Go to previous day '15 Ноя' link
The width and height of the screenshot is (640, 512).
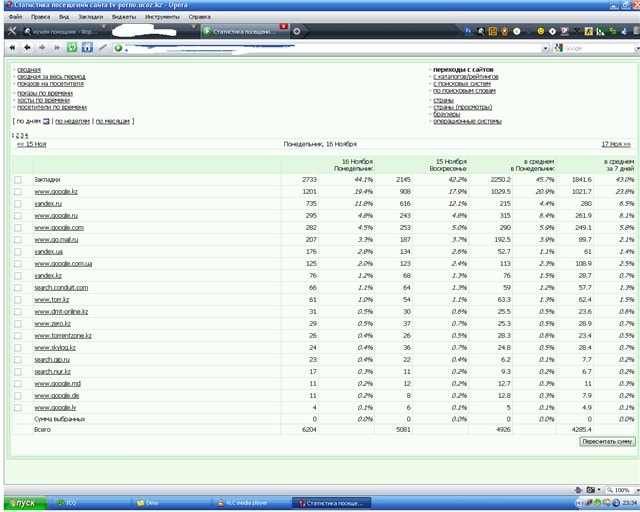click(31, 144)
